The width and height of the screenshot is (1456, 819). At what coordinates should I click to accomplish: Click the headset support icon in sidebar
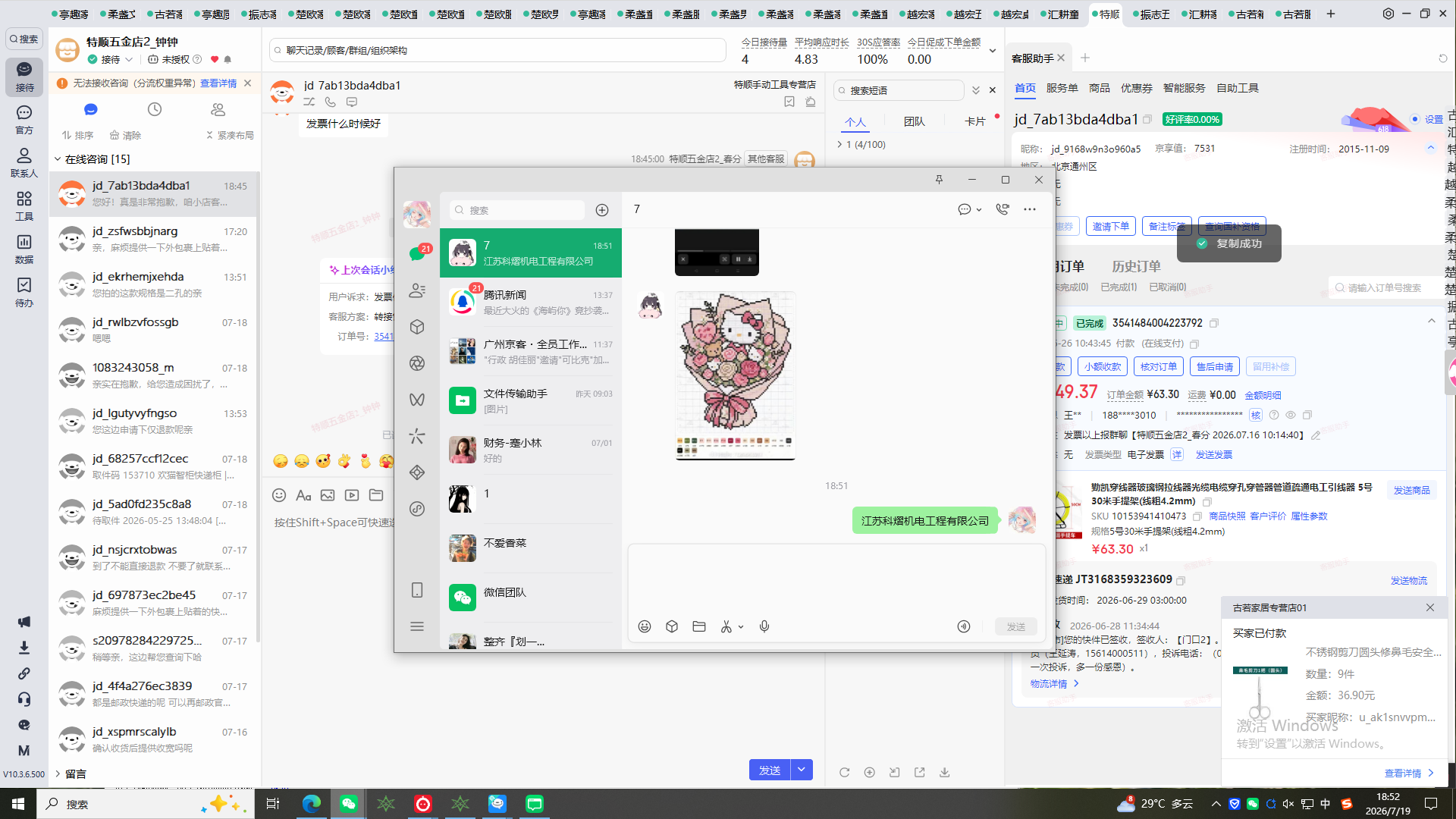pos(24,699)
